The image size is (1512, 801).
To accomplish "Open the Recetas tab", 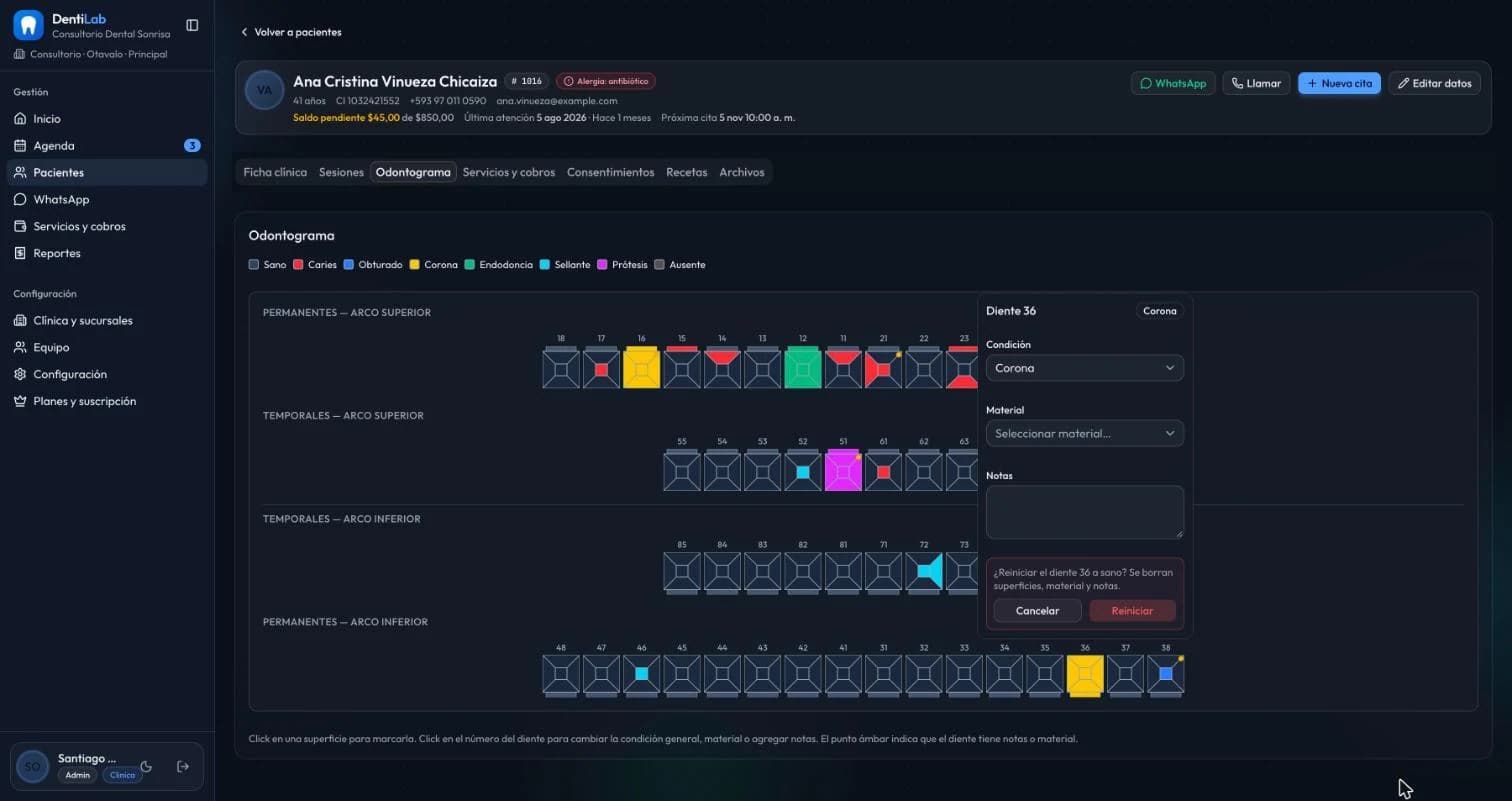I will [x=686, y=172].
